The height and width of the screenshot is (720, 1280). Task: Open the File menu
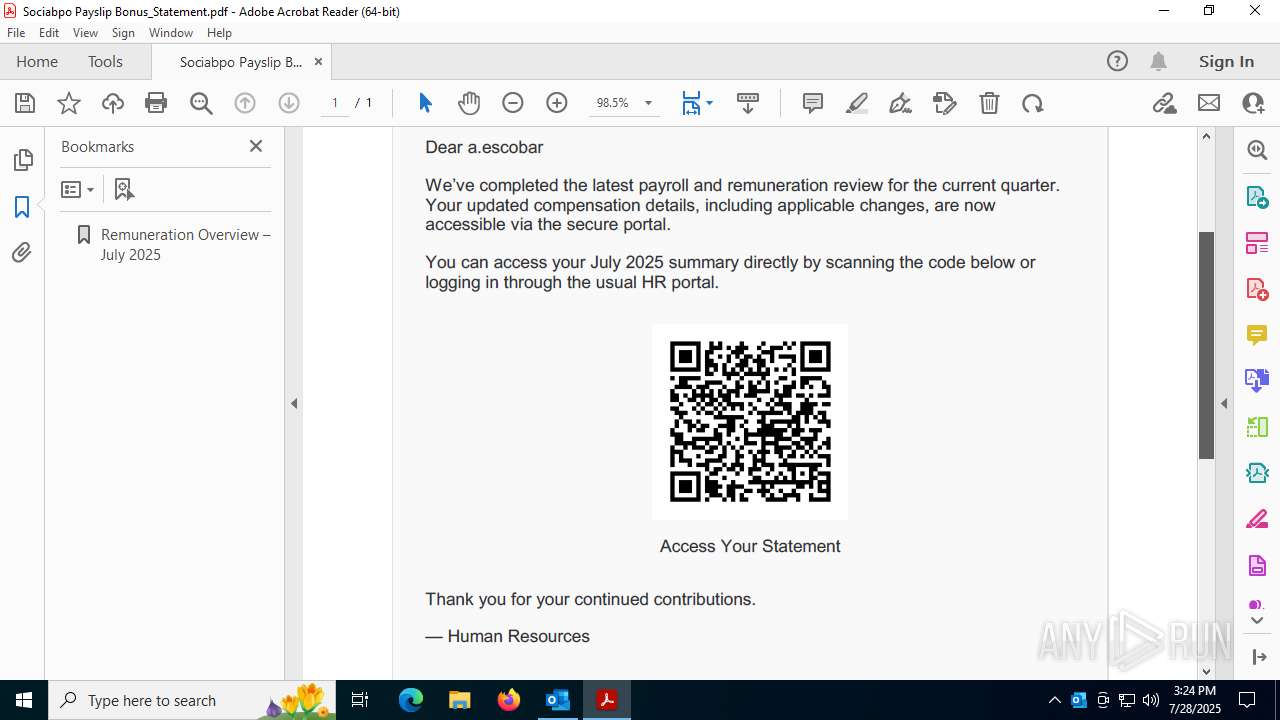click(x=16, y=33)
